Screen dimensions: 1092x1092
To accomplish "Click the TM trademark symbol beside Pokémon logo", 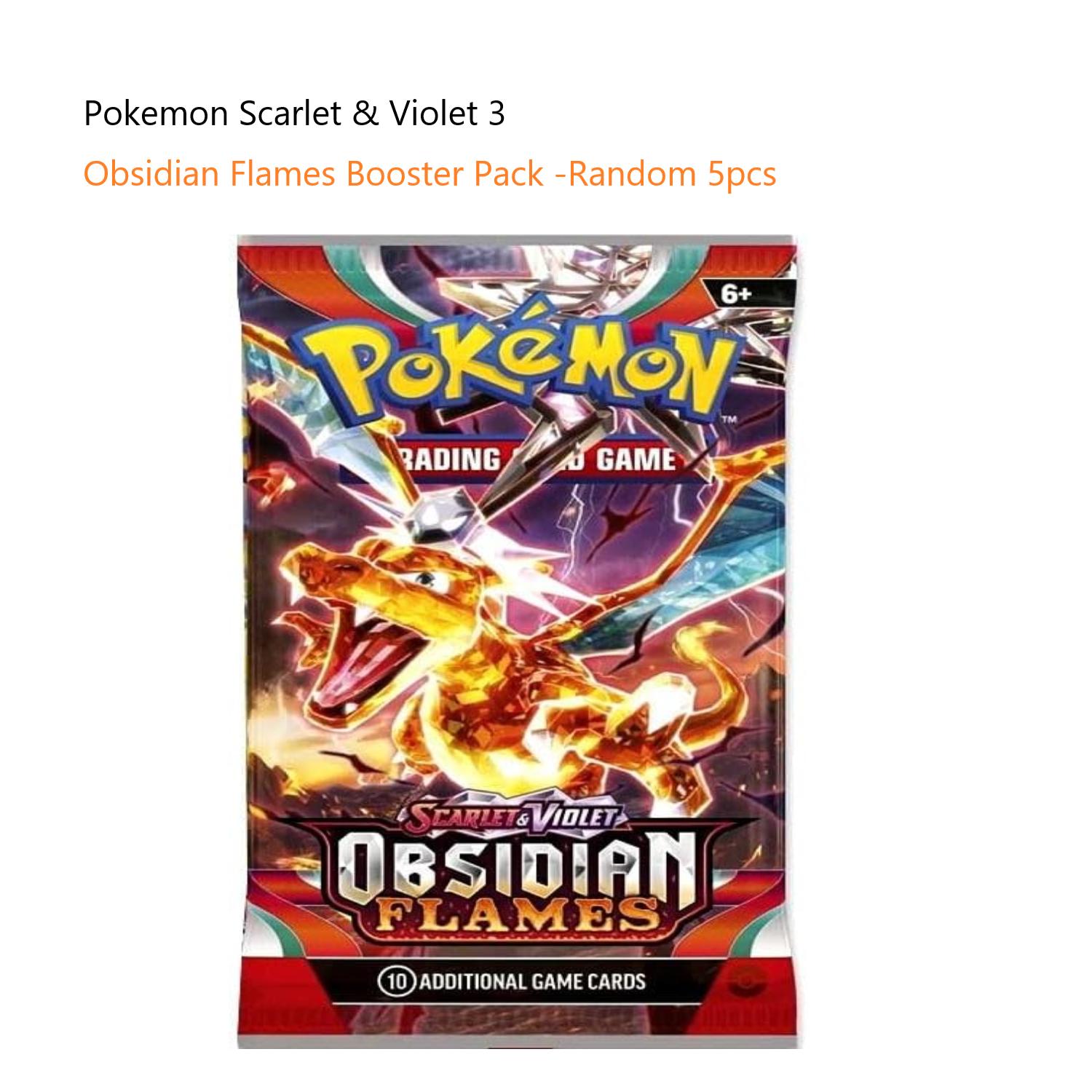I will click(x=727, y=420).
